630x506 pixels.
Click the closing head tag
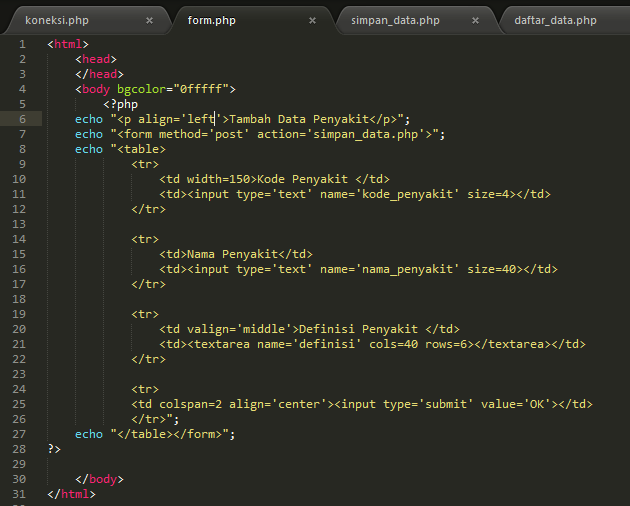[x=100, y=74]
